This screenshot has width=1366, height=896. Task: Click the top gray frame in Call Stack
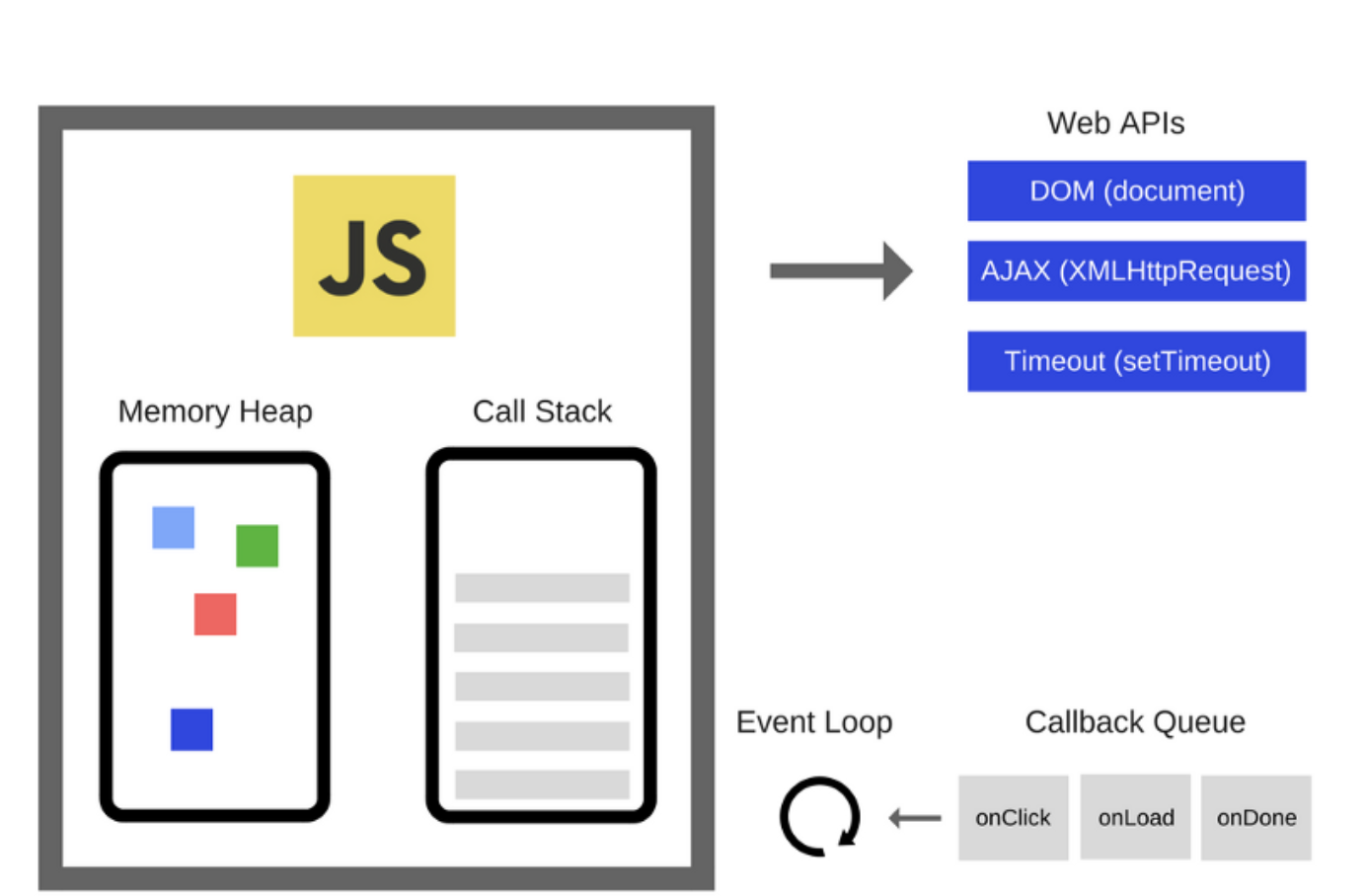[542, 588]
